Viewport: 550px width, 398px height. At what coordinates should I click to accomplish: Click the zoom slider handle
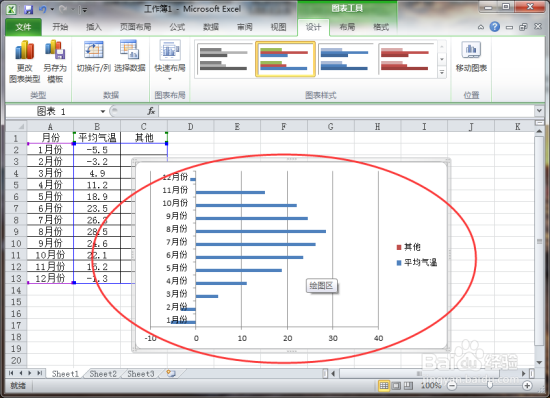(x=490, y=386)
